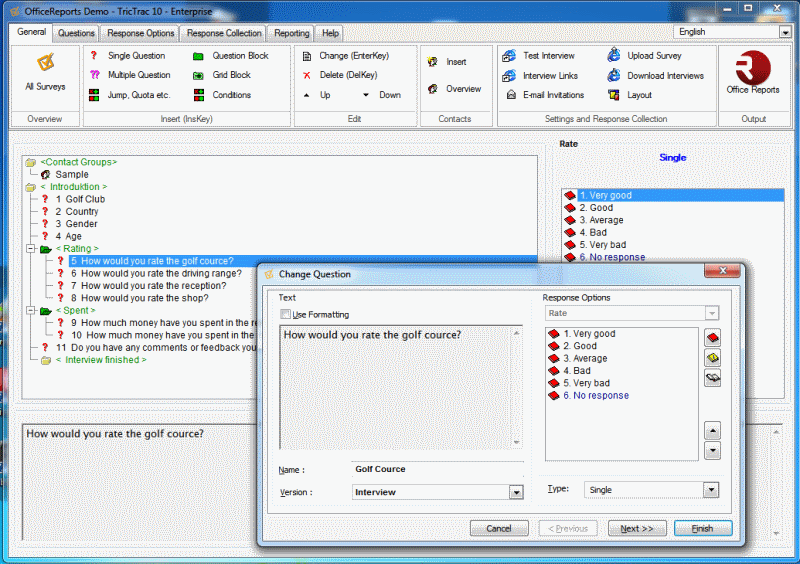The height and width of the screenshot is (564, 800).
Task: Click the Previous button
Action: click(568, 528)
